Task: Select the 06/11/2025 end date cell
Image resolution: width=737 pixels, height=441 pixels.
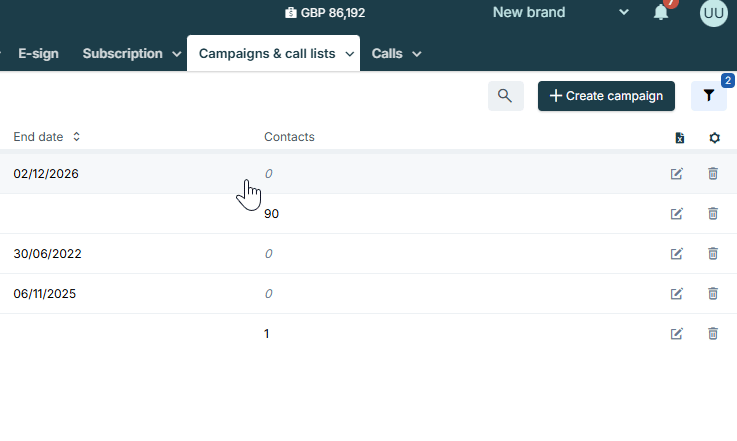Action: [x=45, y=294]
